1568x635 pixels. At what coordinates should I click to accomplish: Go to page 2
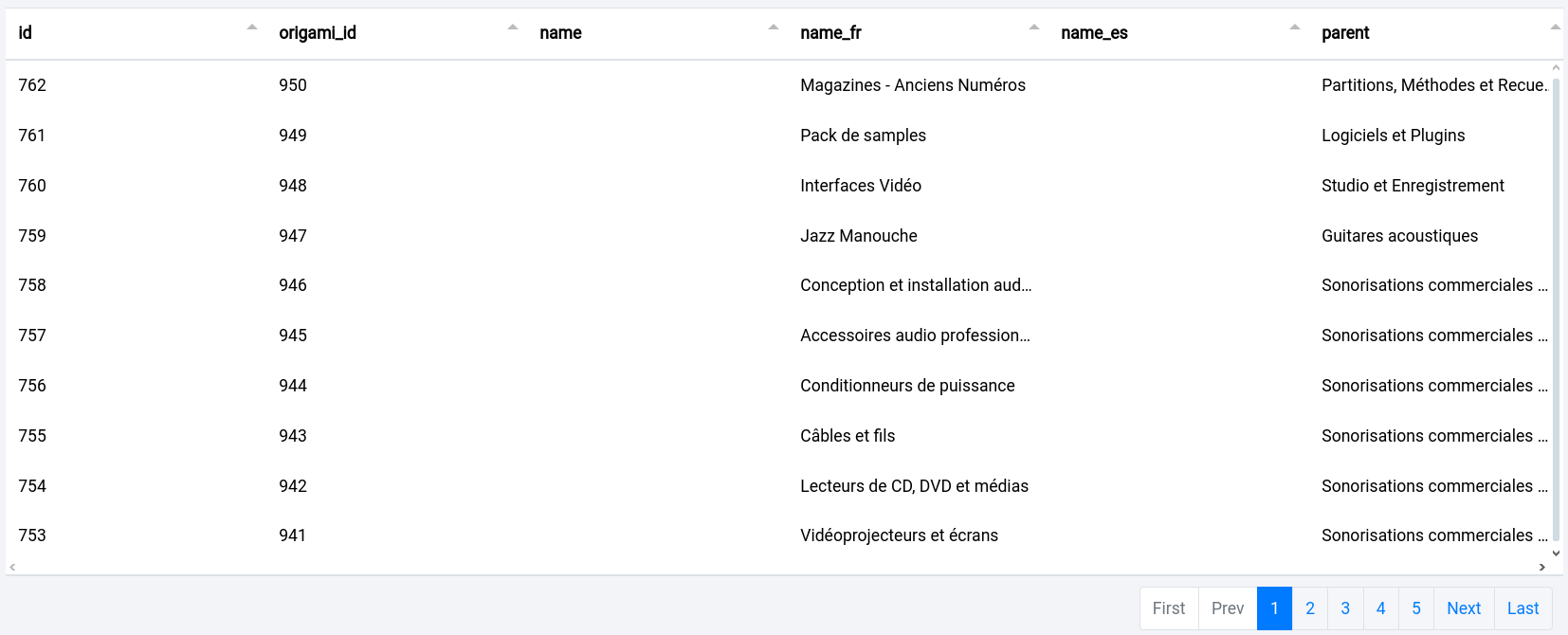pyautogui.click(x=1310, y=608)
